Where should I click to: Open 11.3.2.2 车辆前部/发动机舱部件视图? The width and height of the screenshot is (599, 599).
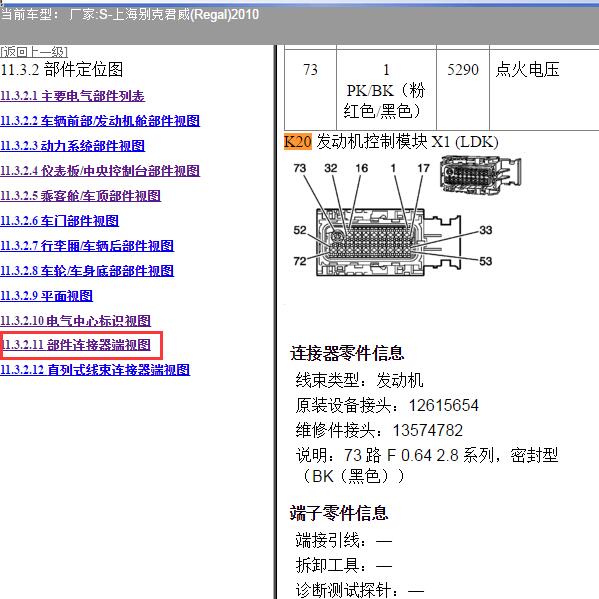(x=100, y=121)
